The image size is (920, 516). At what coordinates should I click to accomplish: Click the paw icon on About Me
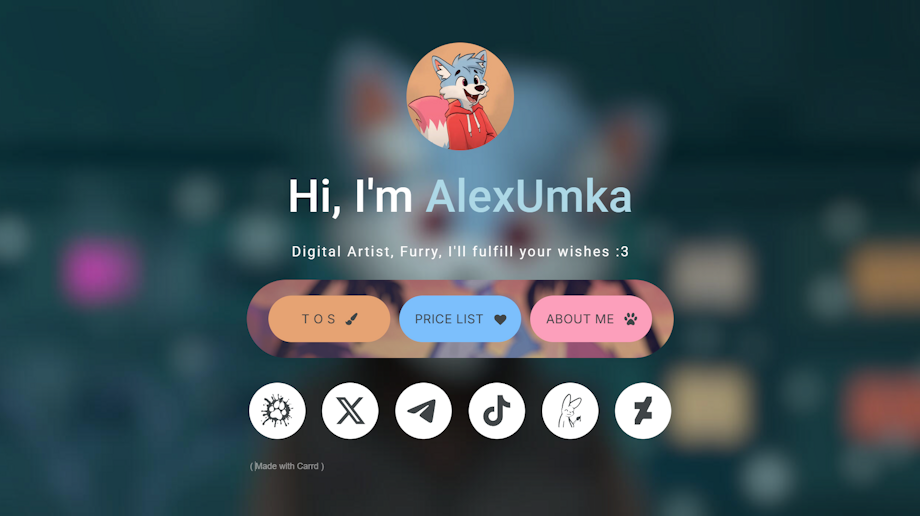pyautogui.click(x=631, y=319)
